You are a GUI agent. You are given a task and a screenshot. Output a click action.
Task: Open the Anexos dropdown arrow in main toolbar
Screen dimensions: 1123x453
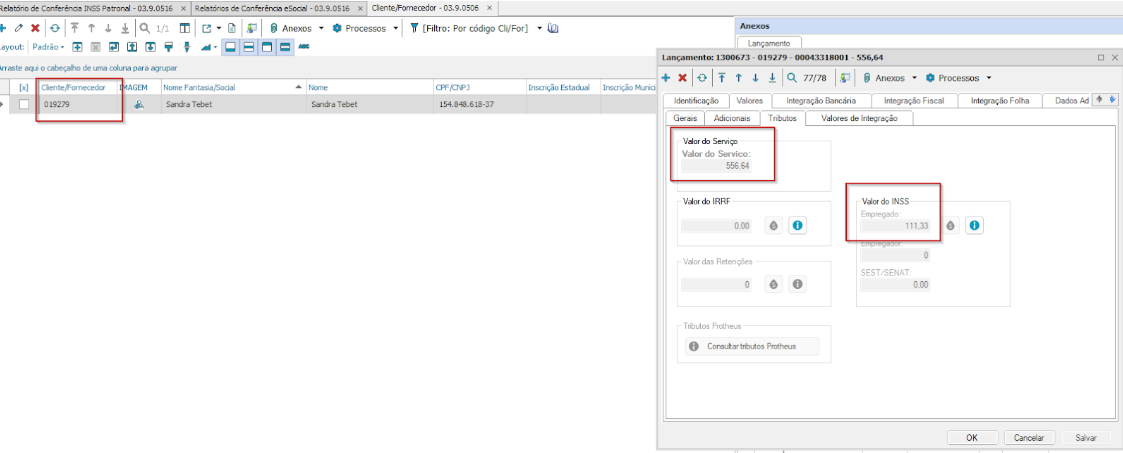click(321, 29)
